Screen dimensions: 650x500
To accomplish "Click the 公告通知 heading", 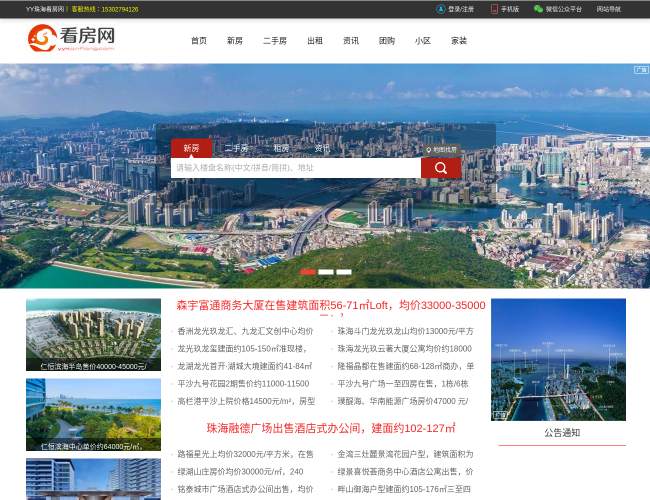I will (x=562, y=433).
